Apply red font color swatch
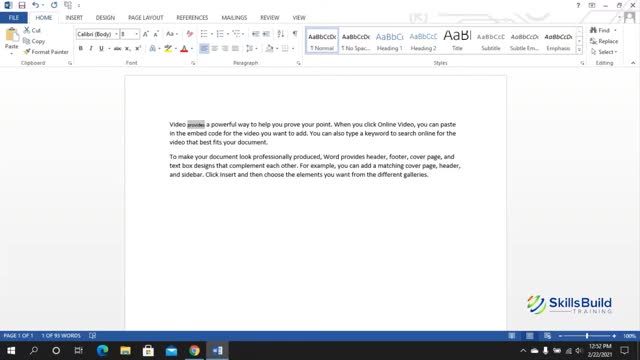The height and width of the screenshot is (360, 640). 184,49
